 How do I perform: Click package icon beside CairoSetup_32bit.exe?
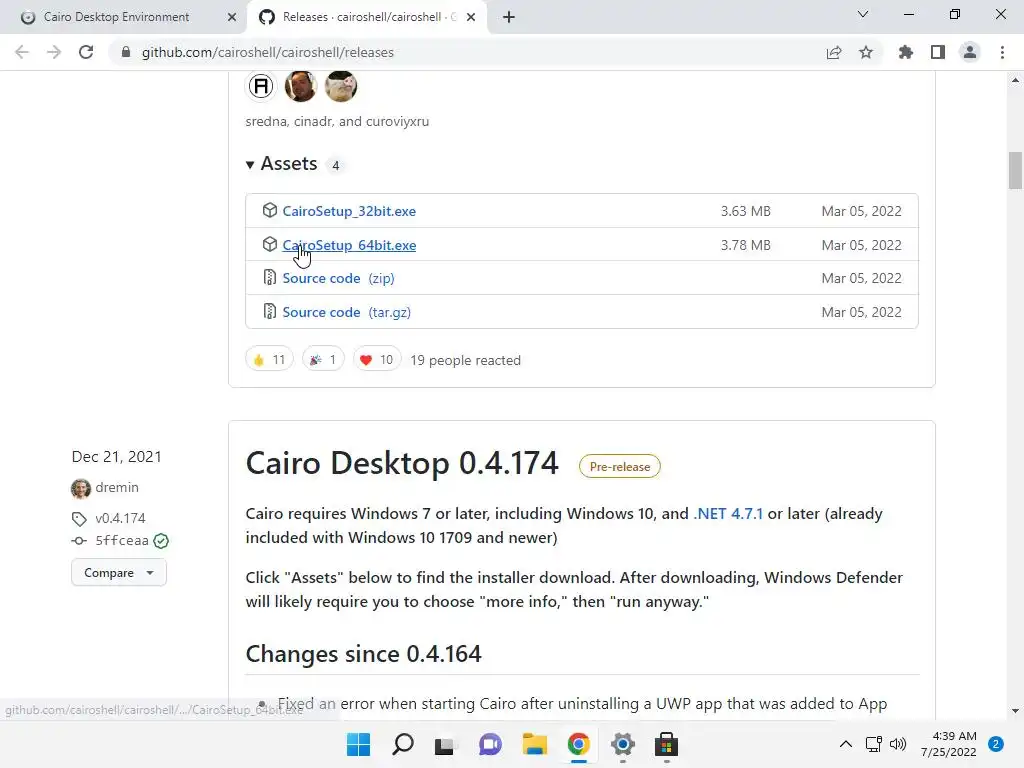tap(270, 210)
